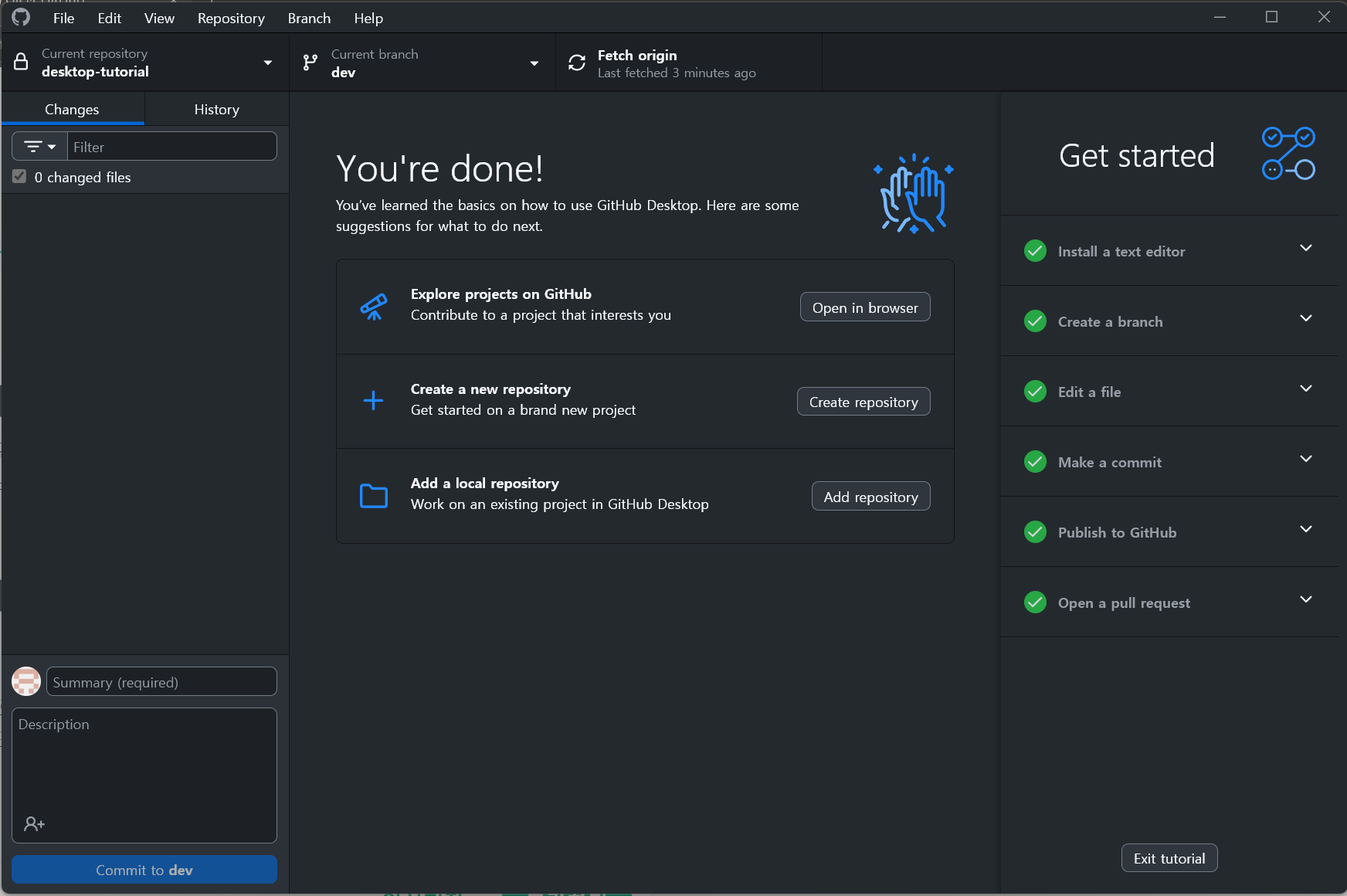Toggle the 0 changed files checkbox
The image size is (1347, 896).
[x=19, y=176]
